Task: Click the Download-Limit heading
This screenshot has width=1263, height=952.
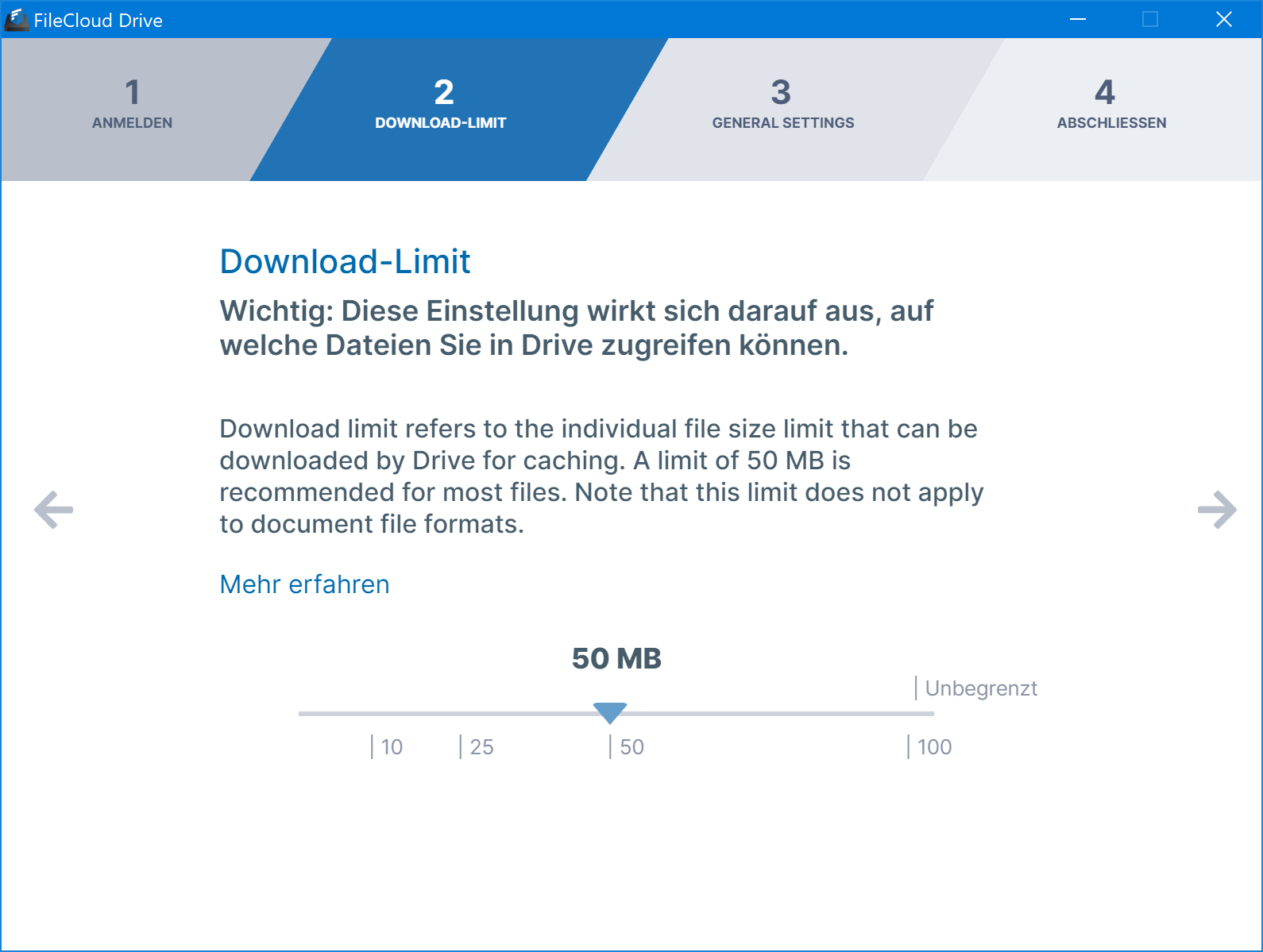Action: (x=345, y=261)
